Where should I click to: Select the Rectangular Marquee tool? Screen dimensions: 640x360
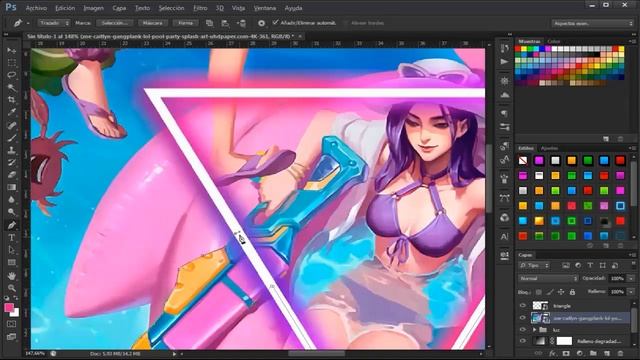[x=11, y=63]
